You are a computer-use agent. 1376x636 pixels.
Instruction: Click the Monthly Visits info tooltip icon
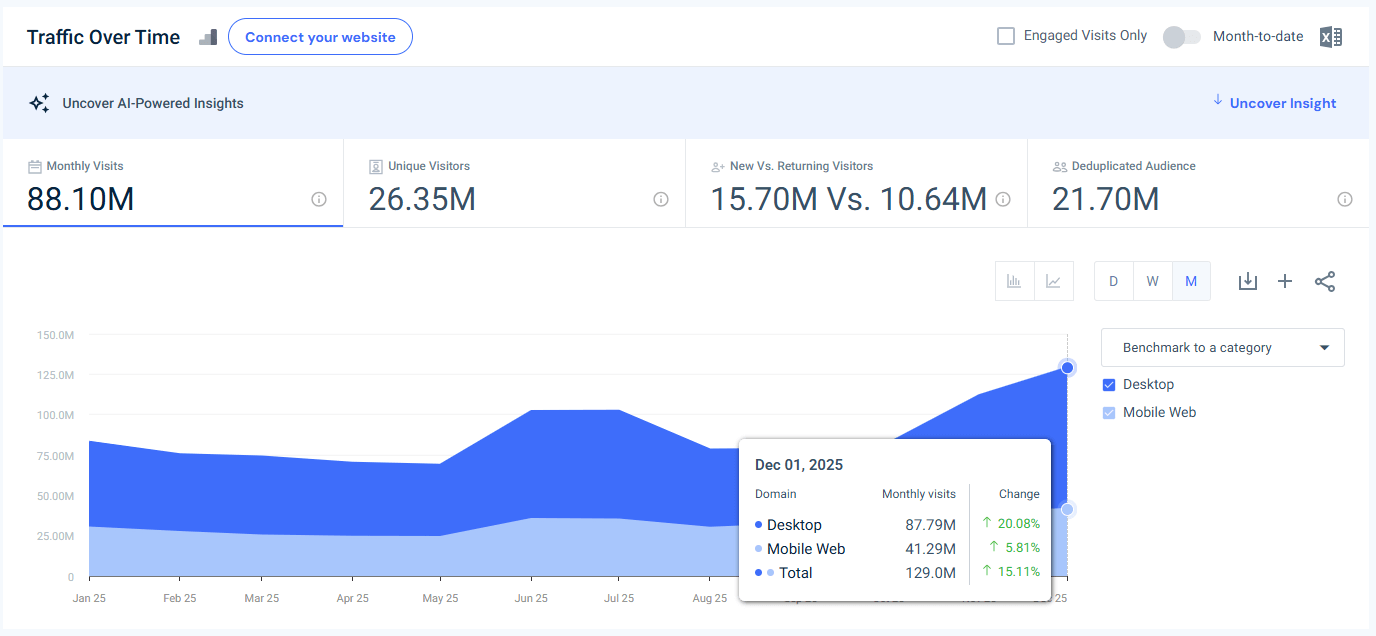(x=318, y=200)
